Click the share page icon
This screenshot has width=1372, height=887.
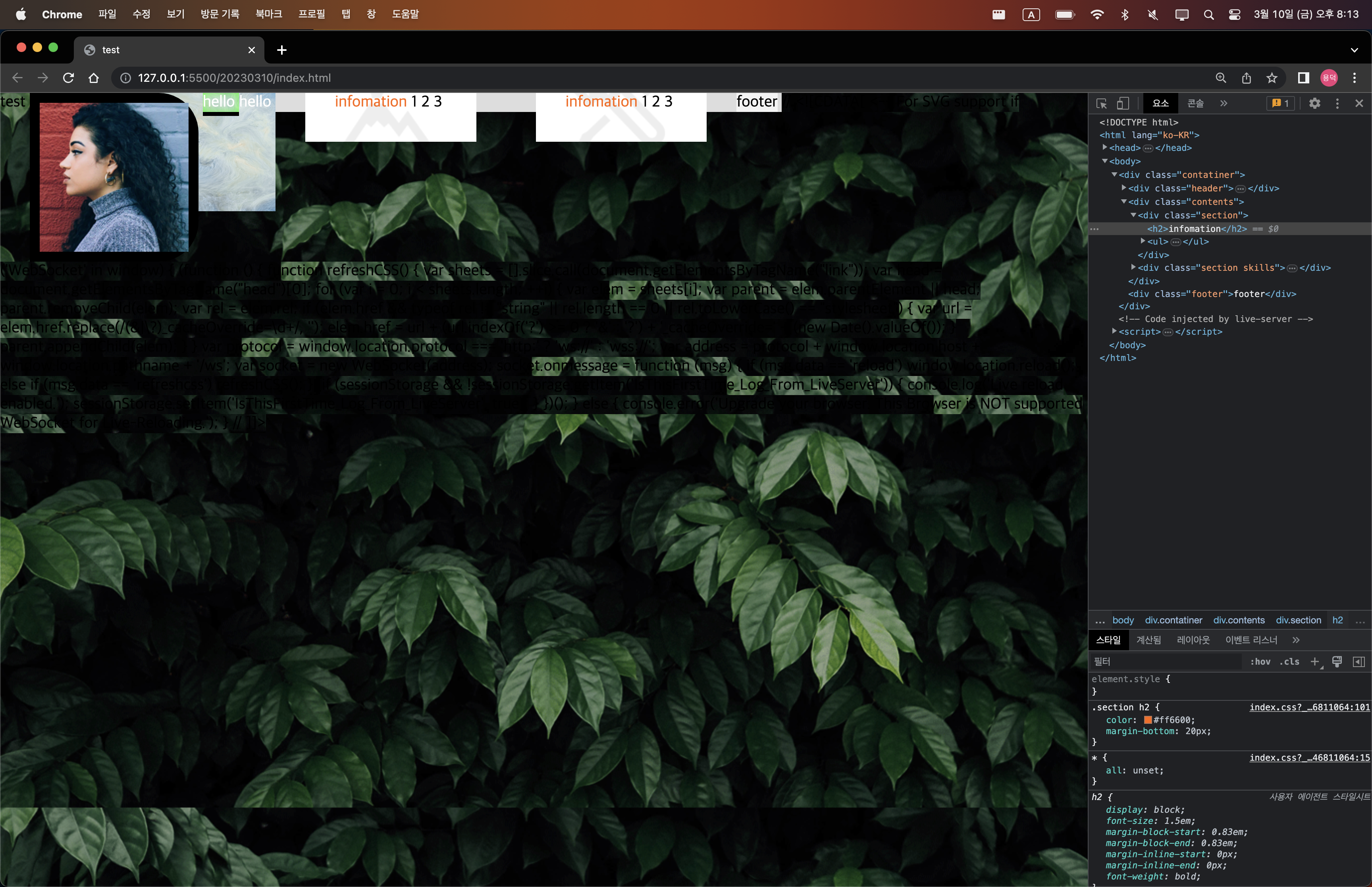(1247, 78)
